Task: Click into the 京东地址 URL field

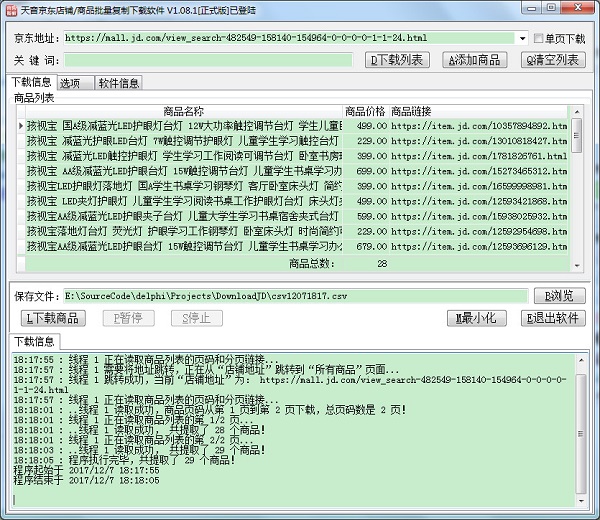Action: point(289,38)
